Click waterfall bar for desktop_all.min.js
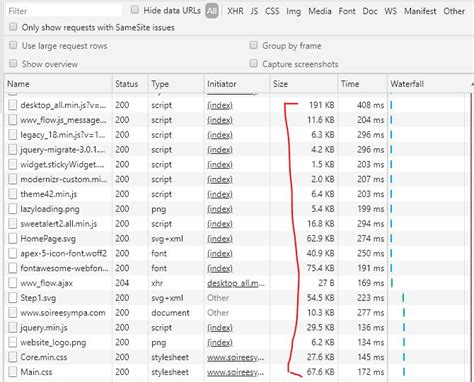This screenshot has height=382, width=474. (x=391, y=105)
